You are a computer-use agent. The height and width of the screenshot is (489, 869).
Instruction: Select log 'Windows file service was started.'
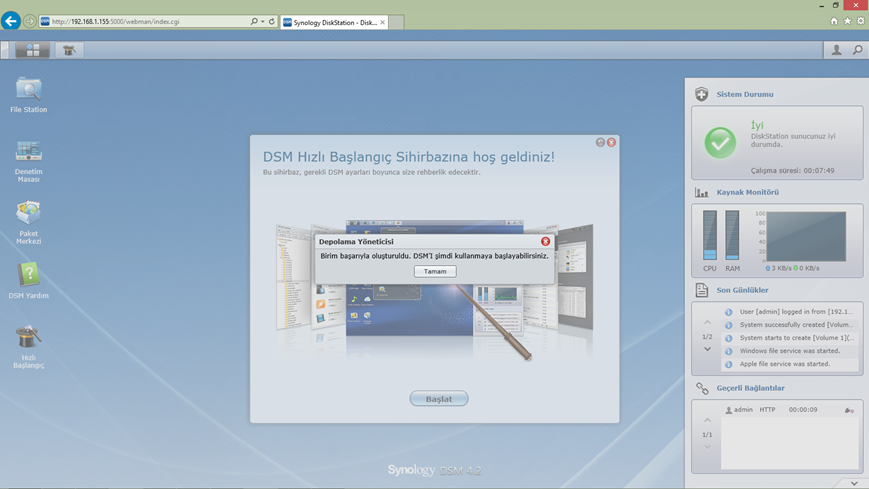click(790, 351)
